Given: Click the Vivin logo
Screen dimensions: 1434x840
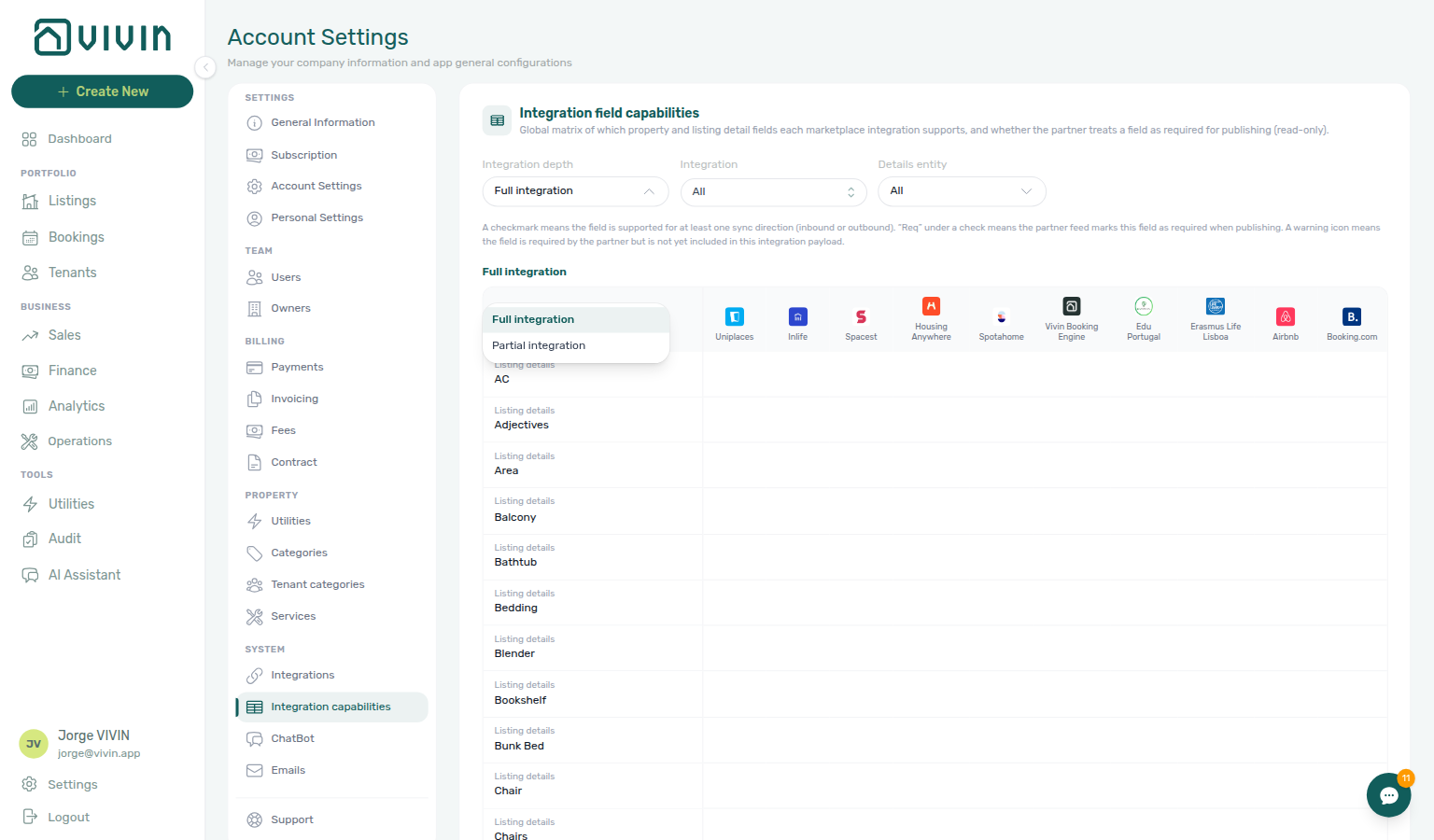Looking at the screenshot, I should 103,37.
